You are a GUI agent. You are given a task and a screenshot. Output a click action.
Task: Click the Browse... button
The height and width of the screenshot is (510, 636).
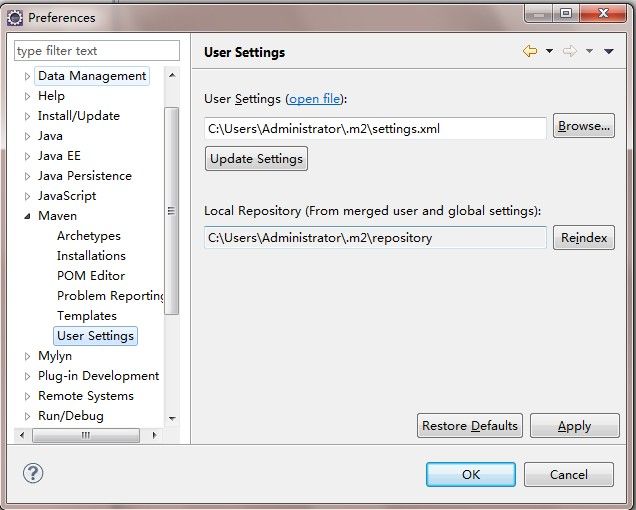[584, 126]
